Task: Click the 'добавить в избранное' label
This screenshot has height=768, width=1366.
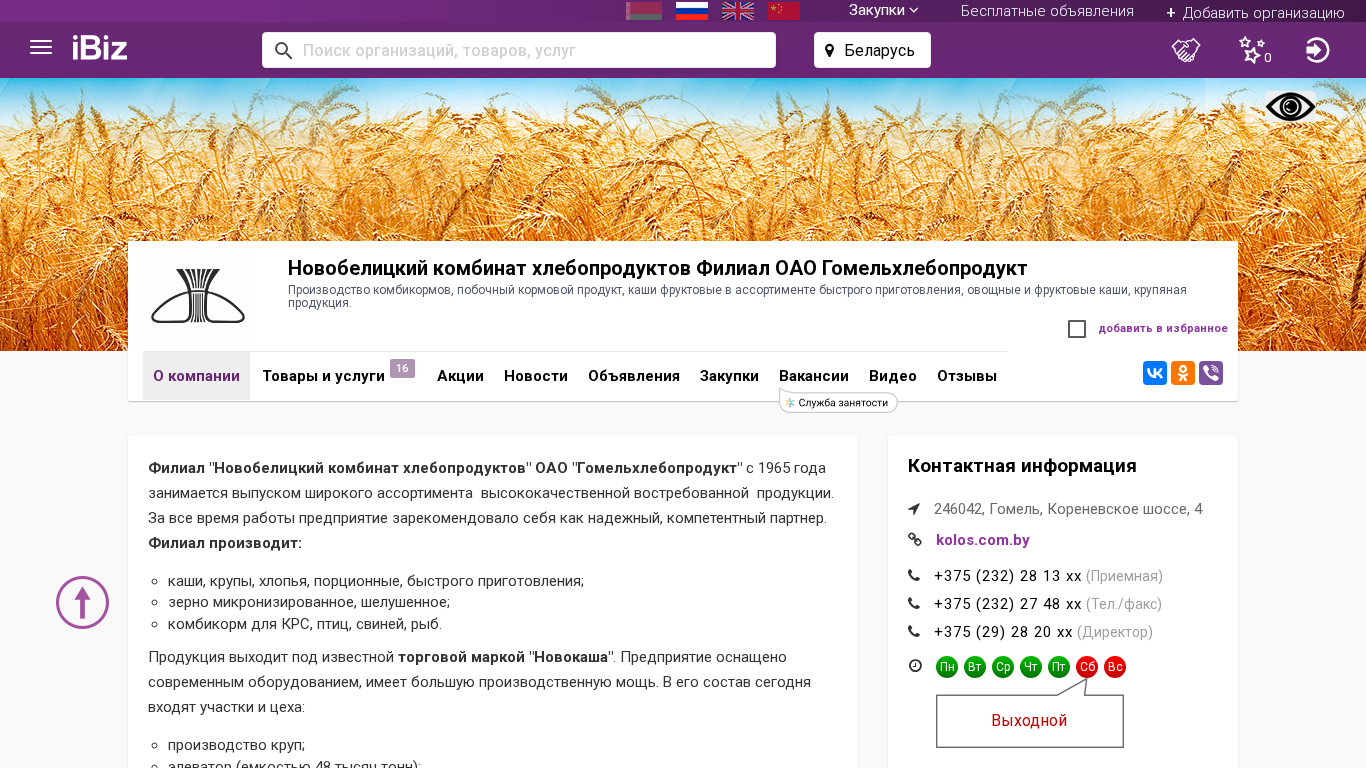Action: 1163,328
